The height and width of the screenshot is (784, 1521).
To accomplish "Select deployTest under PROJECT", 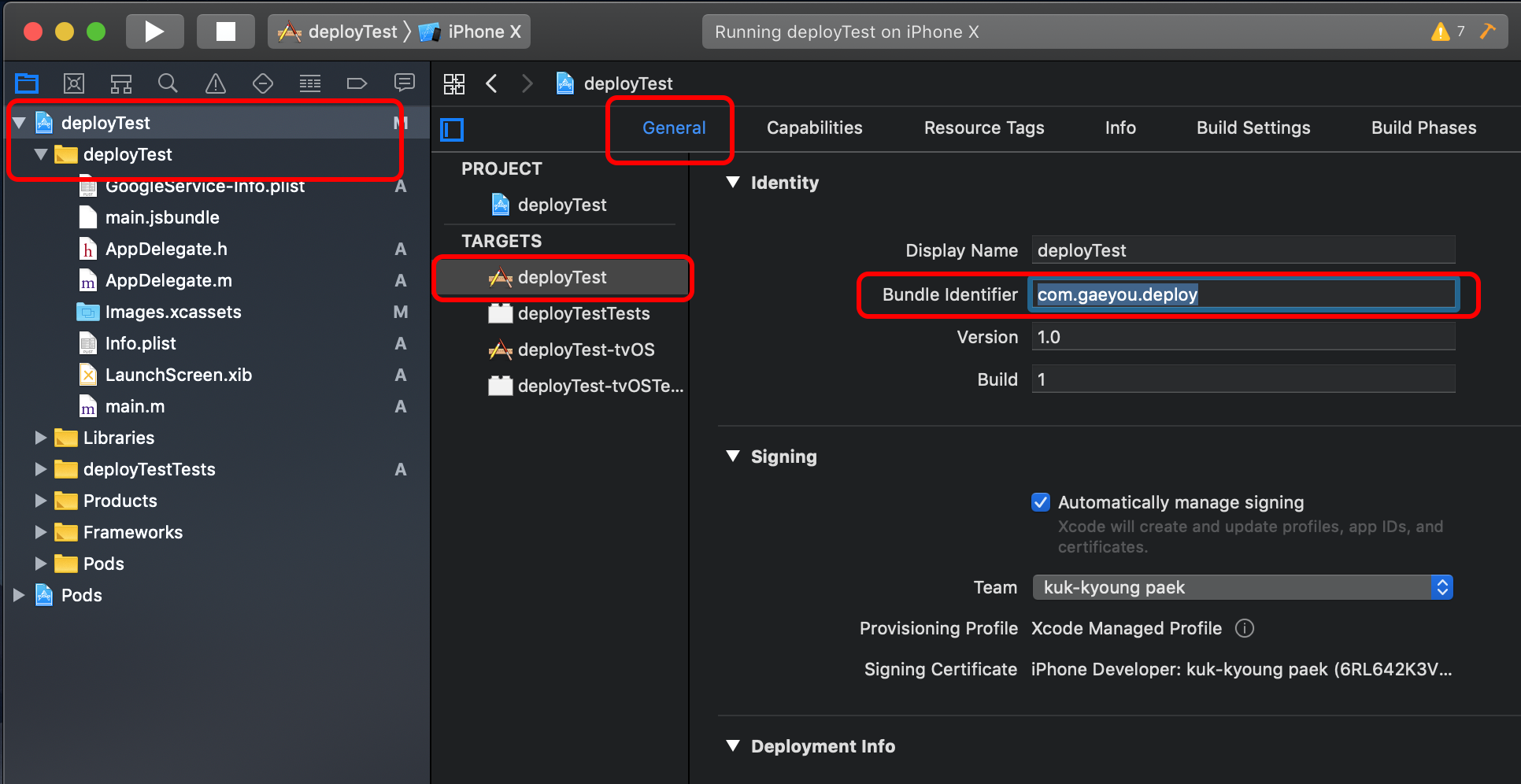I will [560, 205].
